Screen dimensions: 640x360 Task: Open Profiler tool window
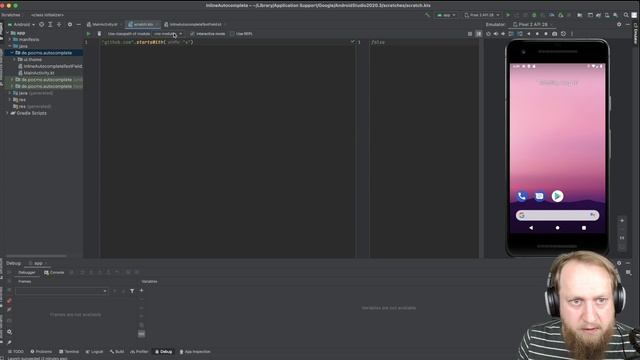coord(139,351)
